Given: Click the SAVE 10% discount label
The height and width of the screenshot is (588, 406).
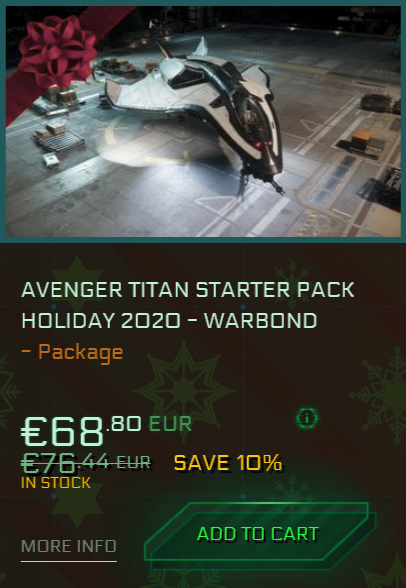Looking at the screenshot, I should pyautogui.click(x=228, y=463).
